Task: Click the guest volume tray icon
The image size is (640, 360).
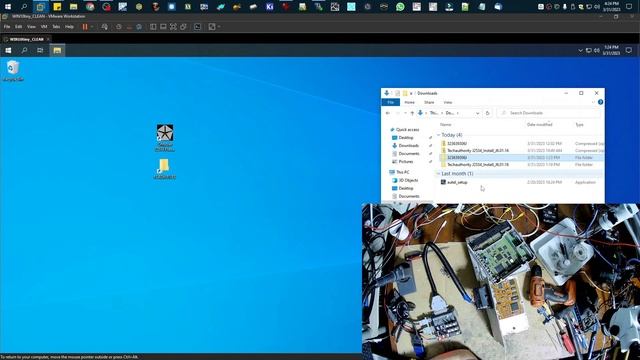Action: [x=597, y=51]
